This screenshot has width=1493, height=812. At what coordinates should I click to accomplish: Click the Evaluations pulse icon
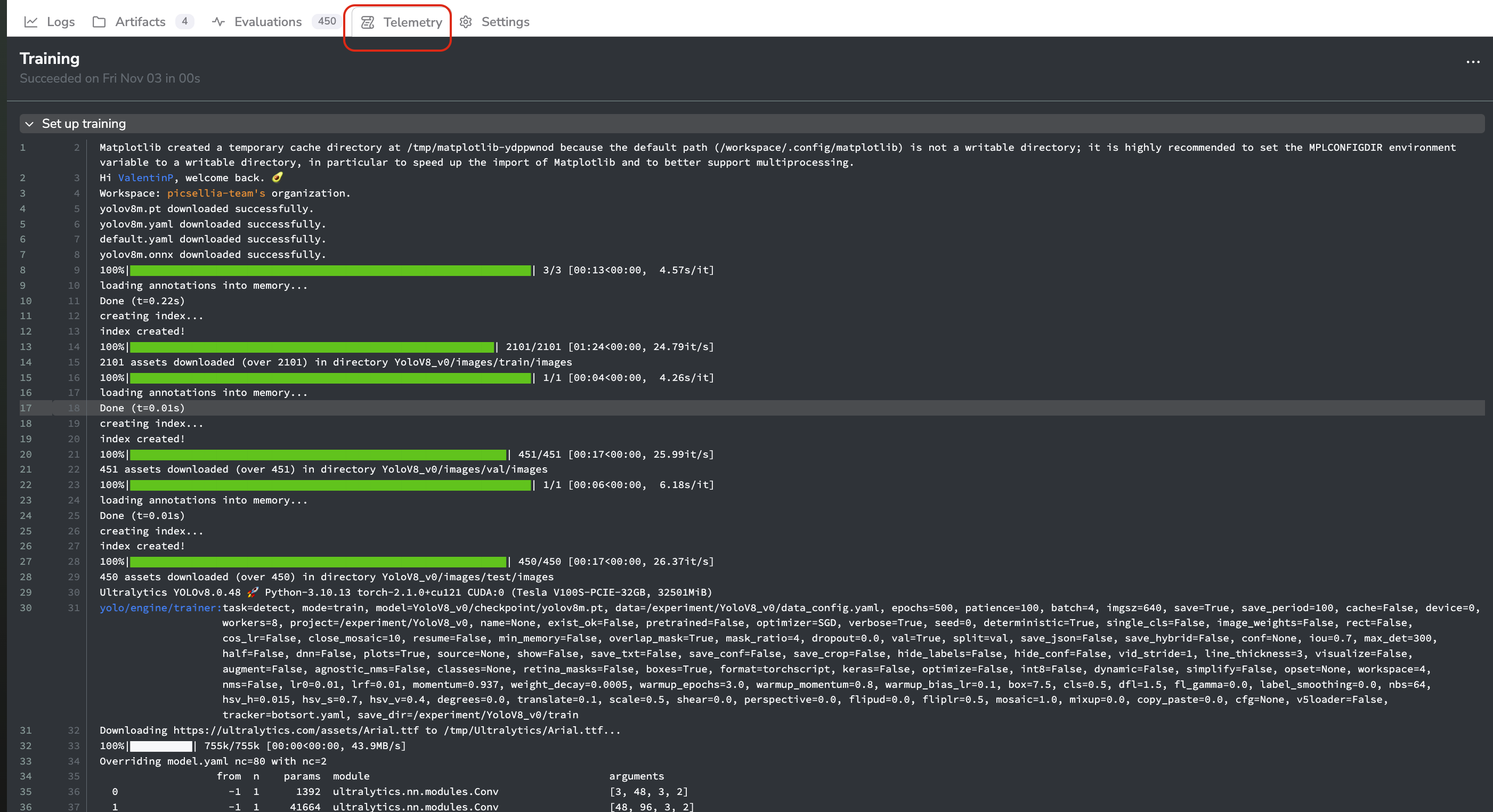pyautogui.click(x=218, y=22)
